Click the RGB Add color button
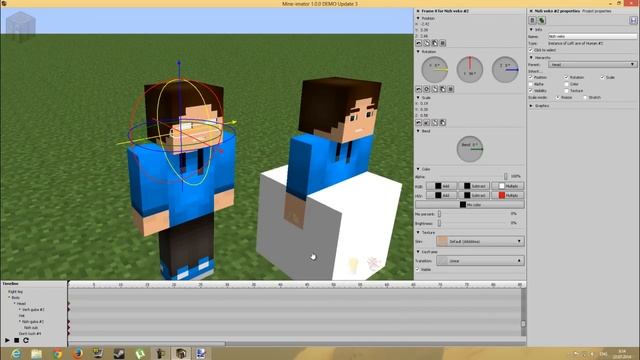This screenshot has width=640, height=360. pyautogui.click(x=442, y=186)
